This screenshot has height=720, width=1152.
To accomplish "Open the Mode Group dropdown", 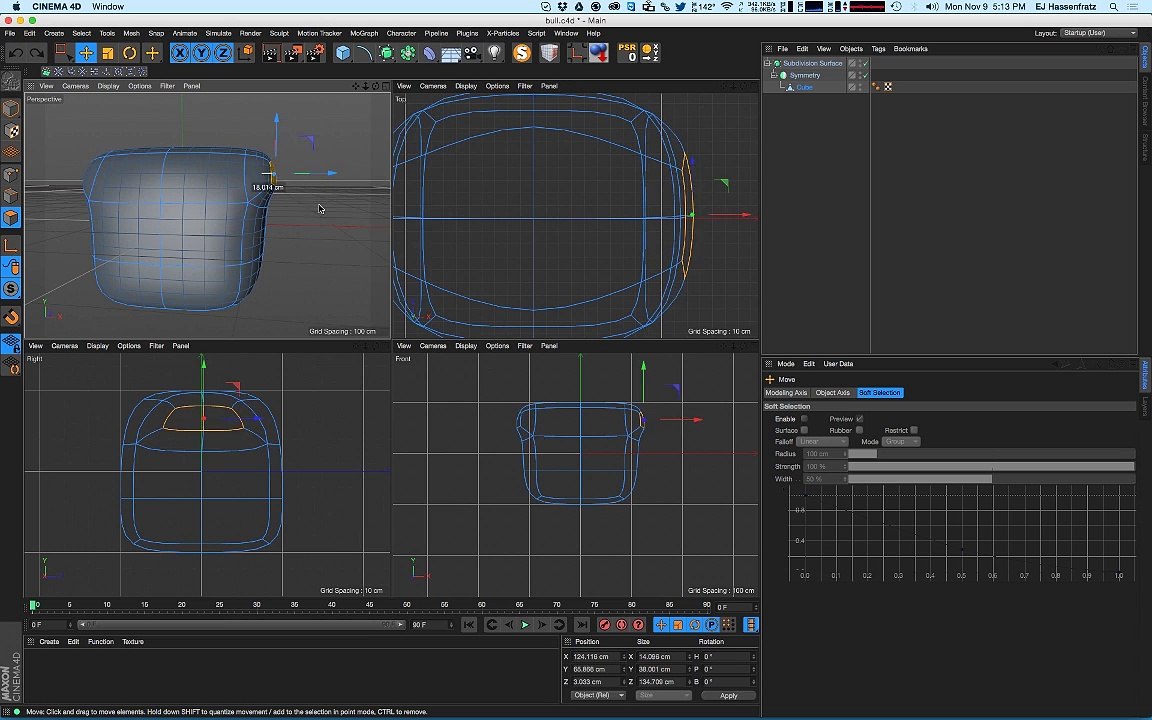I will coord(901,442).
